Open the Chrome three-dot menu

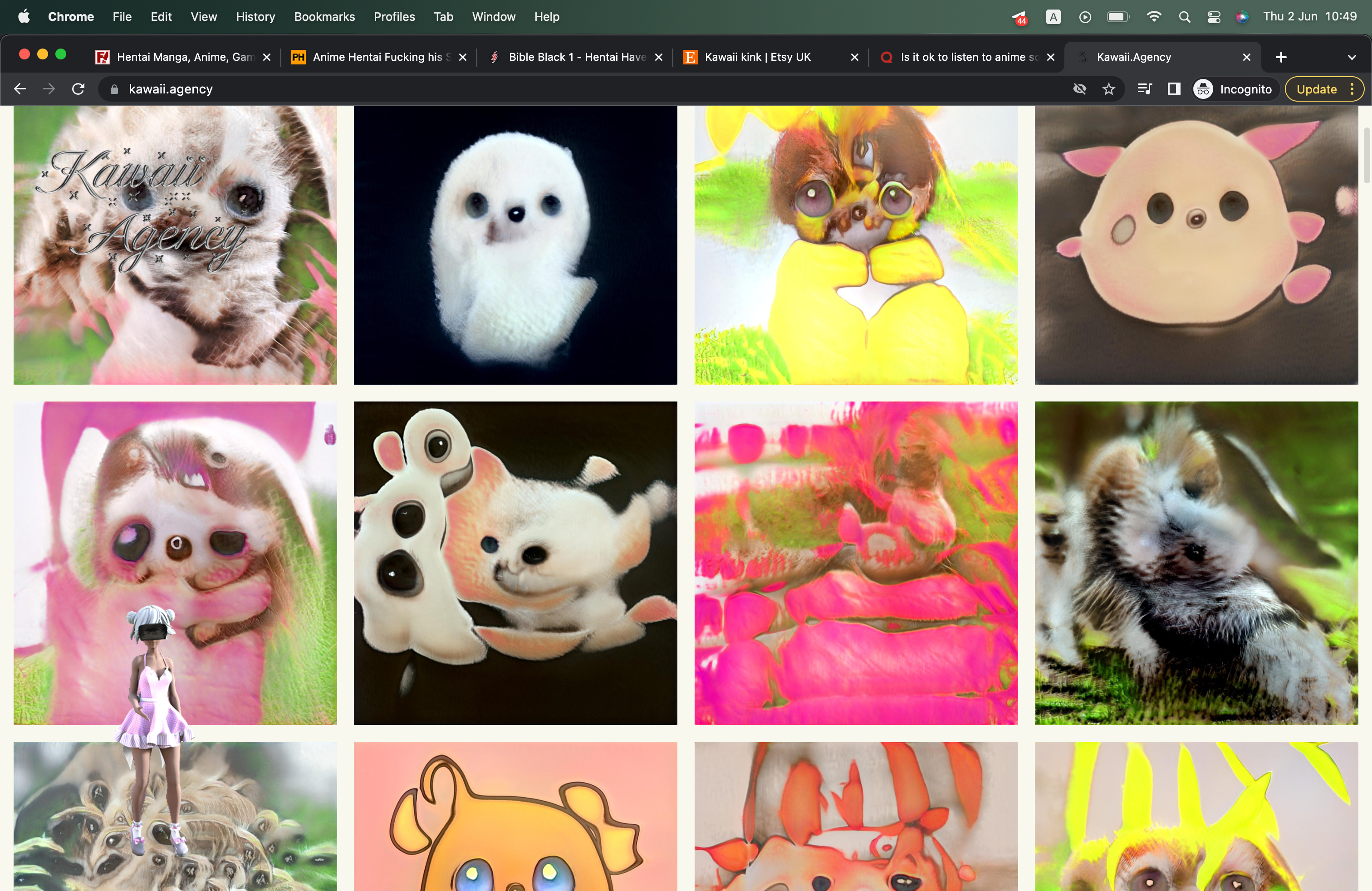click(x=1352, y=89)
